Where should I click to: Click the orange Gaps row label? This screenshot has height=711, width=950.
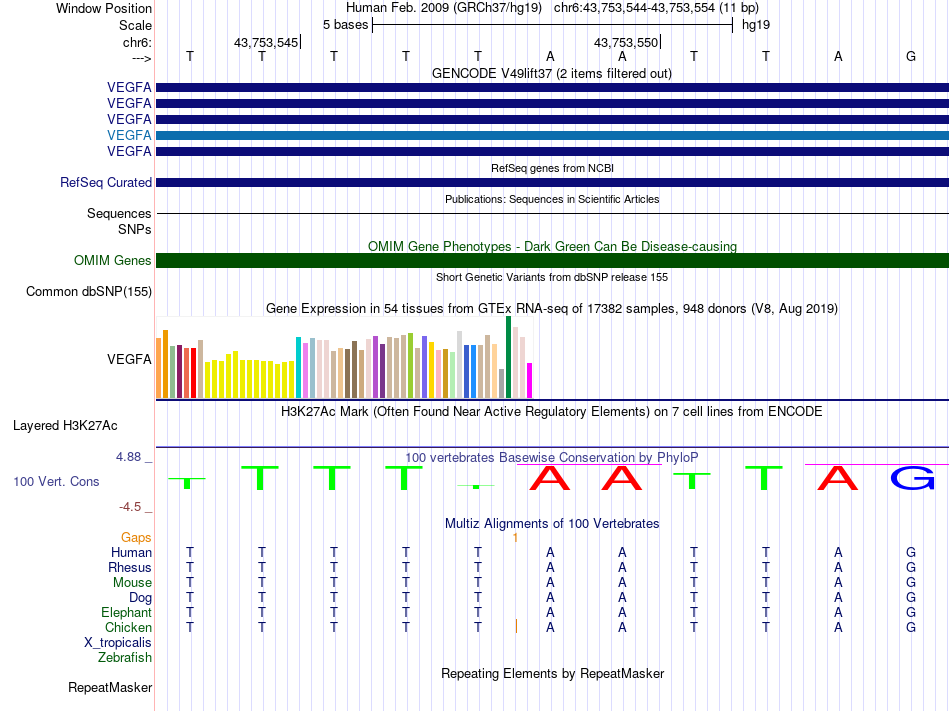(136, 537)
